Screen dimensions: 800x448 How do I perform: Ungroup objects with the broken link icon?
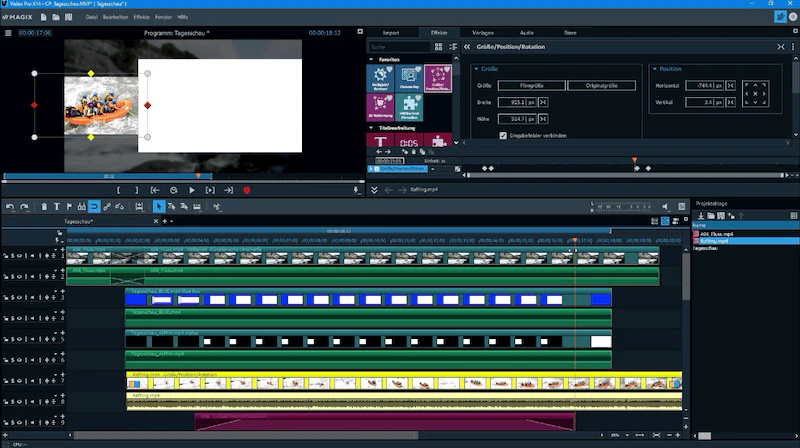coord(119,207)
